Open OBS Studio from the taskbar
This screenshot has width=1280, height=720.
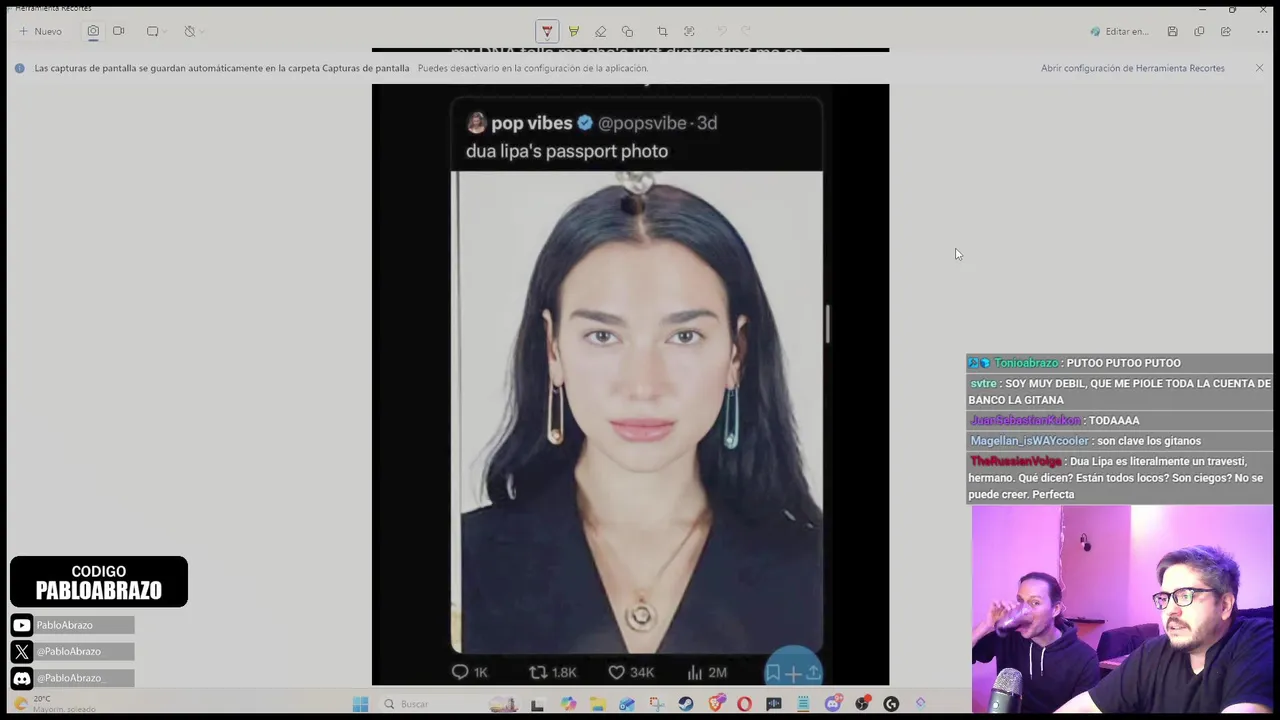tap(862, 704)
